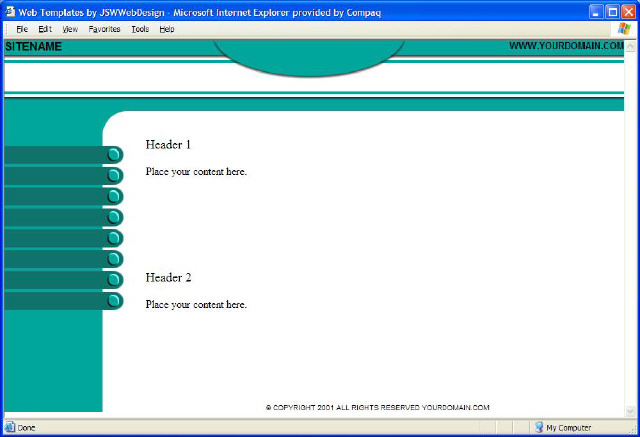Screen dimensions: 640x437
Task: Open the View menu
Action: click(70, 29)
